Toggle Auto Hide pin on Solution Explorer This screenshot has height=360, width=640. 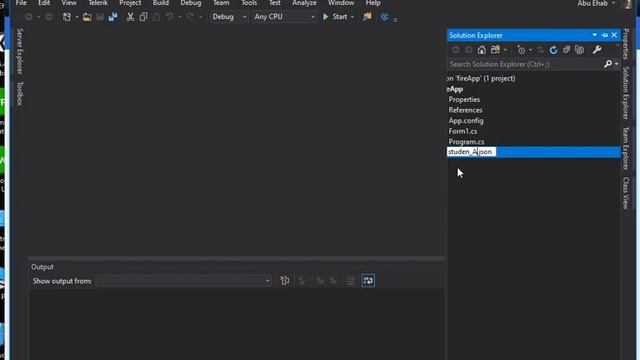pos(605,35)
